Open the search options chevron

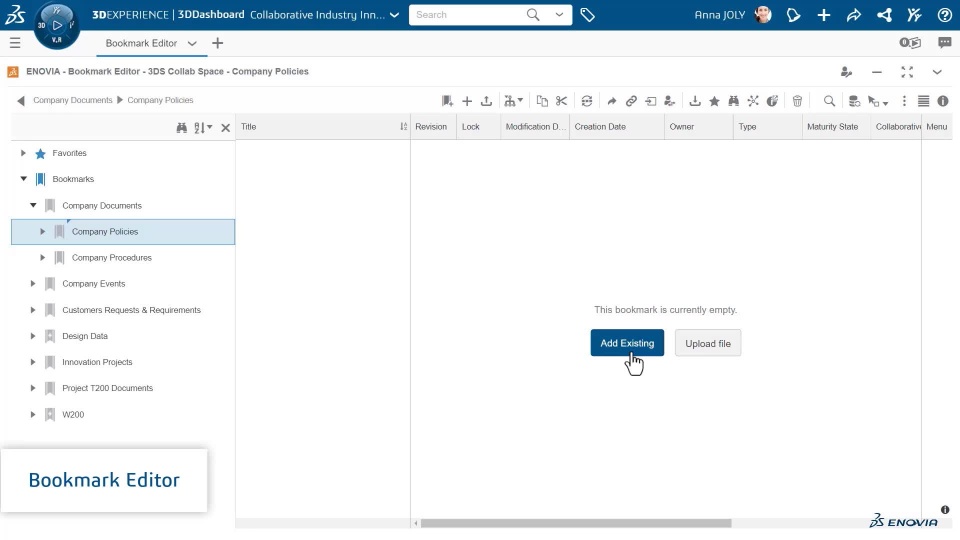click(x=559, y=15)
